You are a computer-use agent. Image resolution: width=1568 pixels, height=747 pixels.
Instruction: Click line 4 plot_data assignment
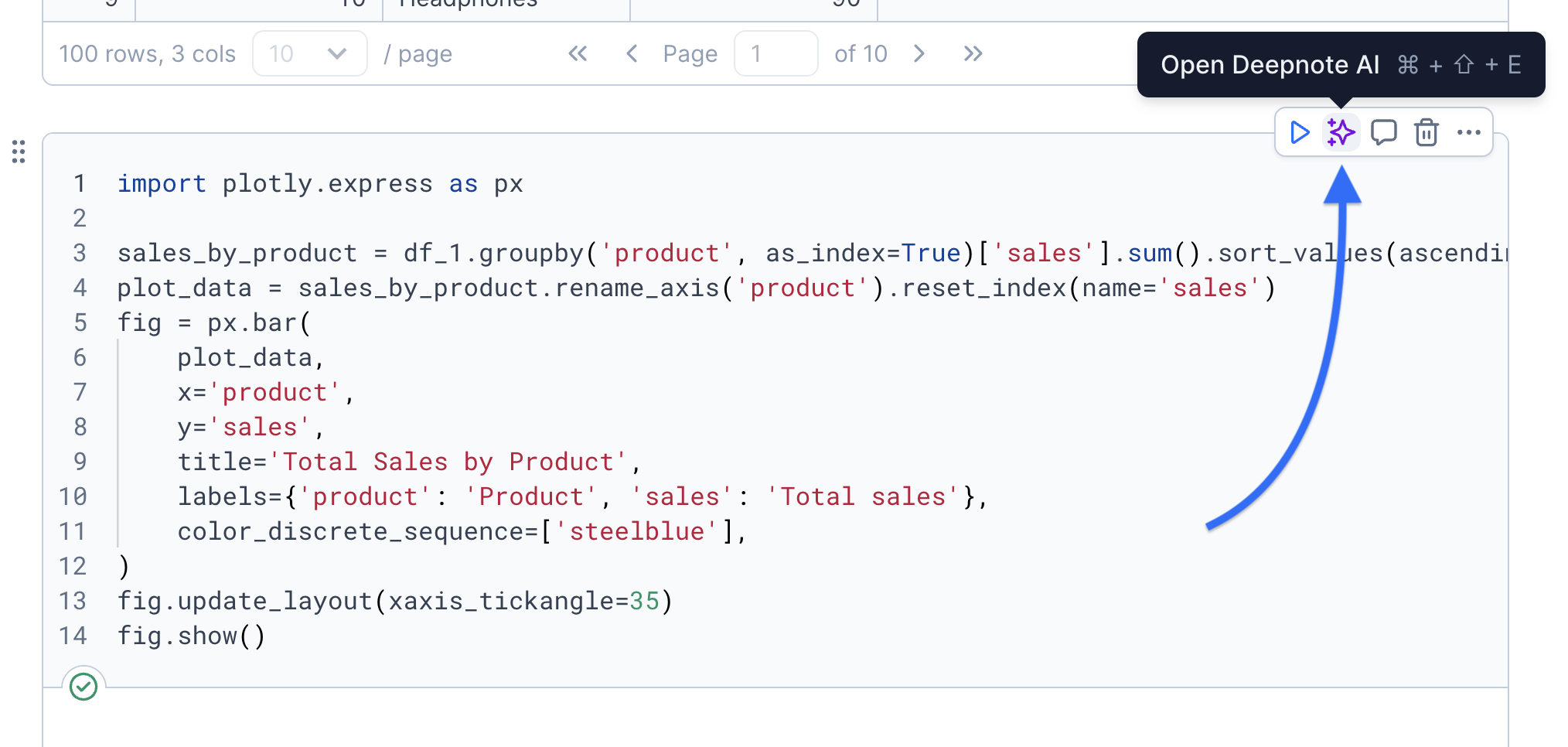[697, 288]
